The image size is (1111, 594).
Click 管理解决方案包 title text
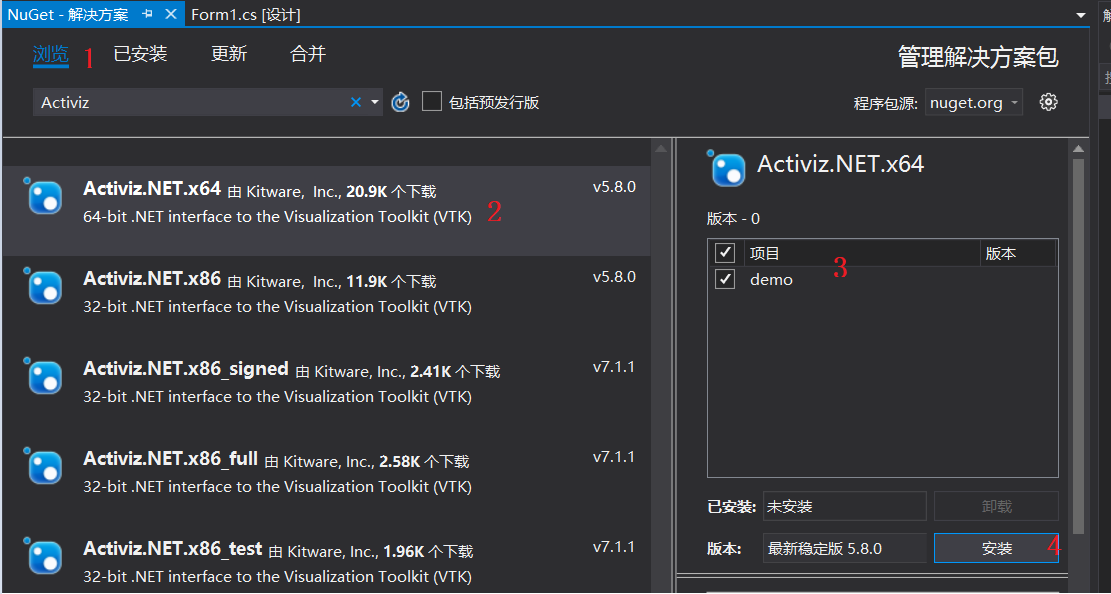[979, 57]
